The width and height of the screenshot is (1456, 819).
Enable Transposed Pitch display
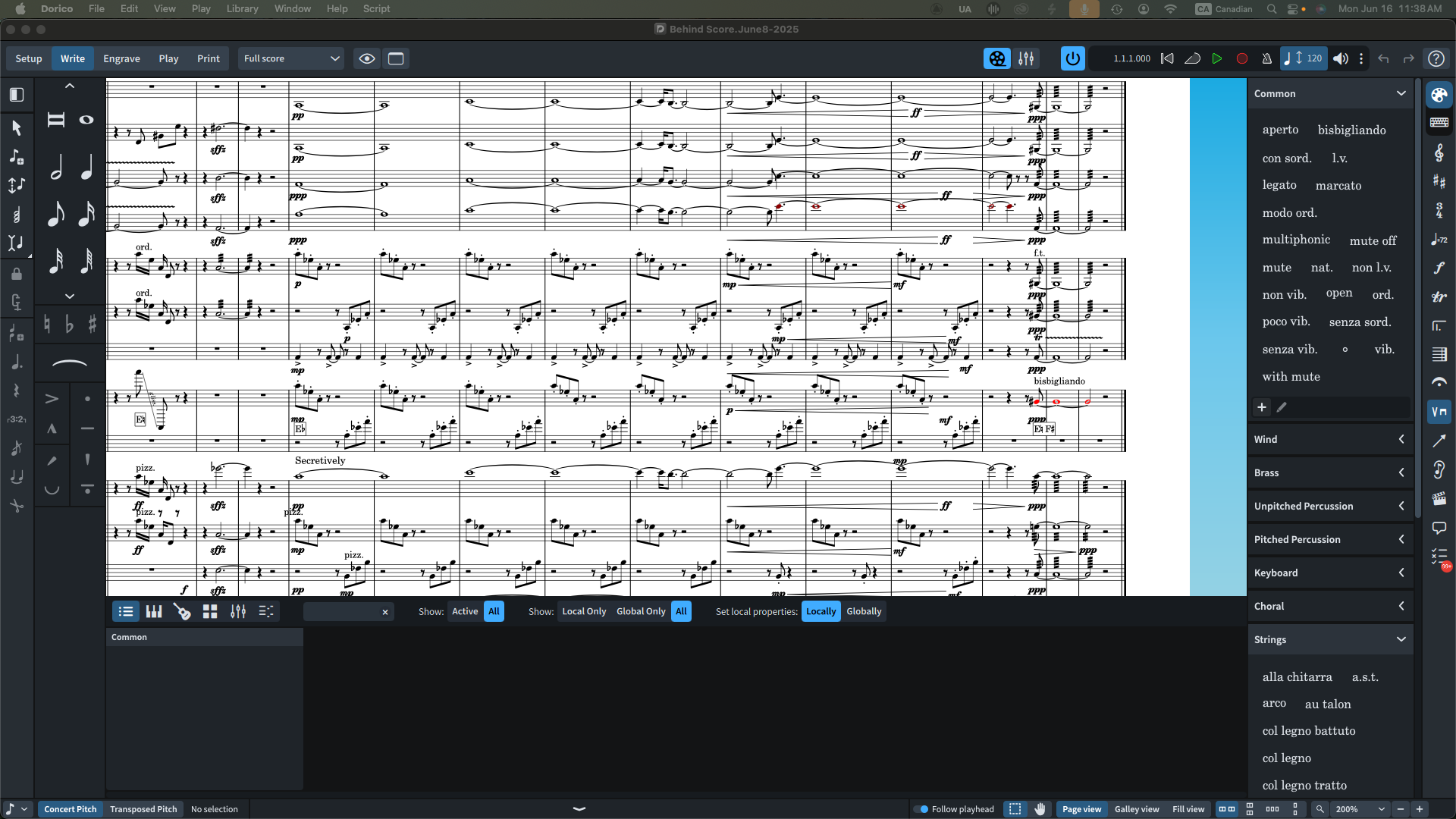click(143, 809)
